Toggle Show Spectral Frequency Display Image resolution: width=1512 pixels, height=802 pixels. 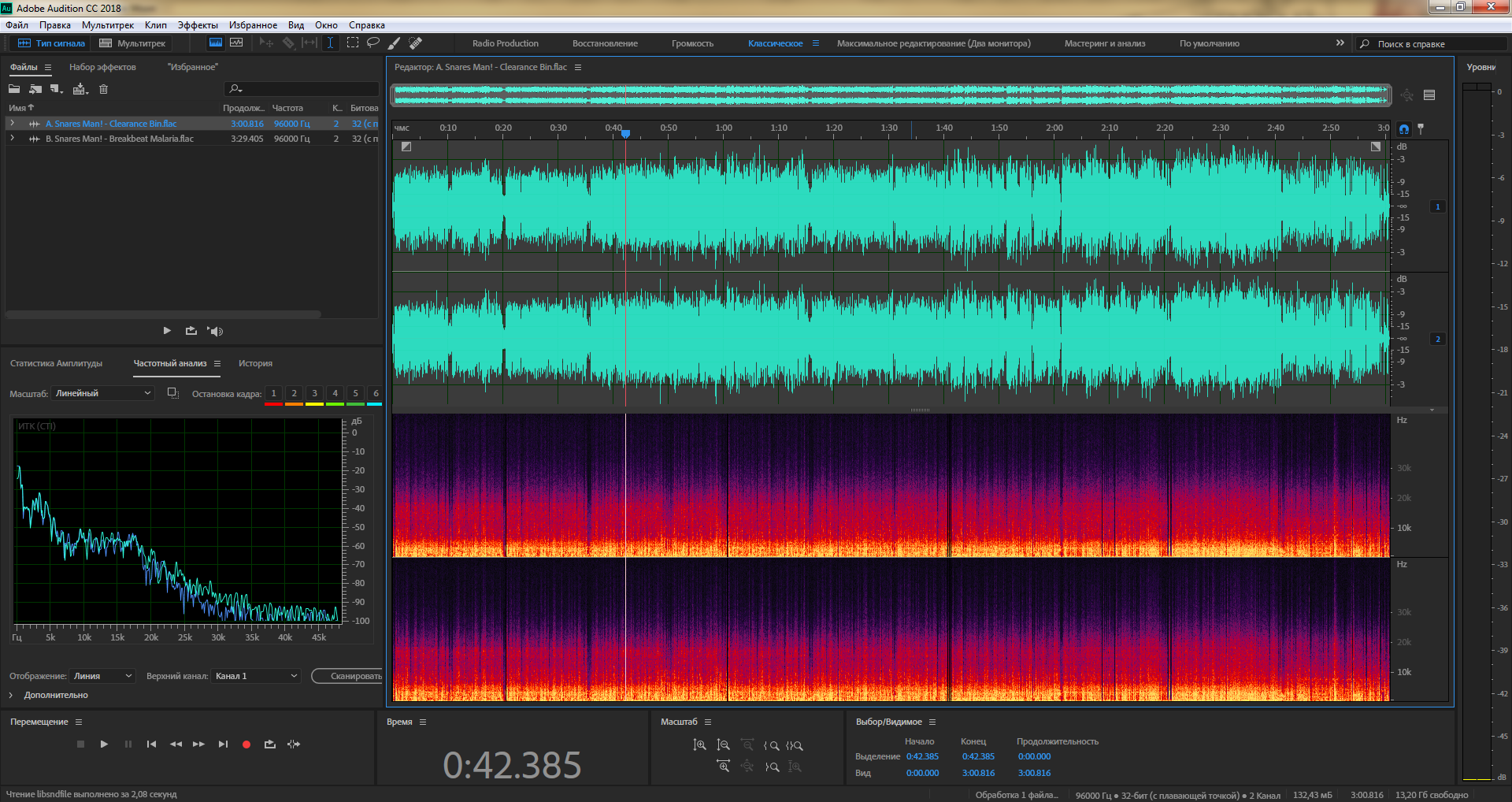[x=215, y=43]
